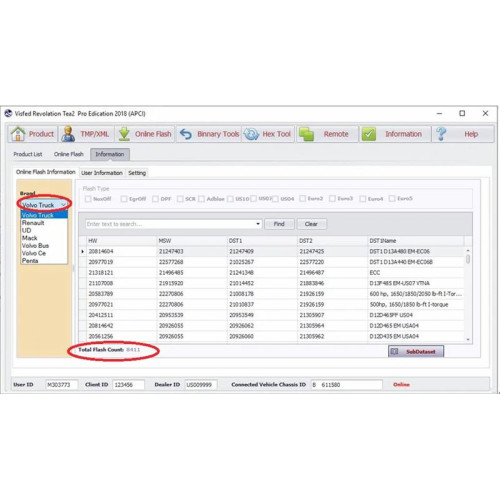Open Binary Tools with the blue back-arrow icon

(x=209, y=134)
